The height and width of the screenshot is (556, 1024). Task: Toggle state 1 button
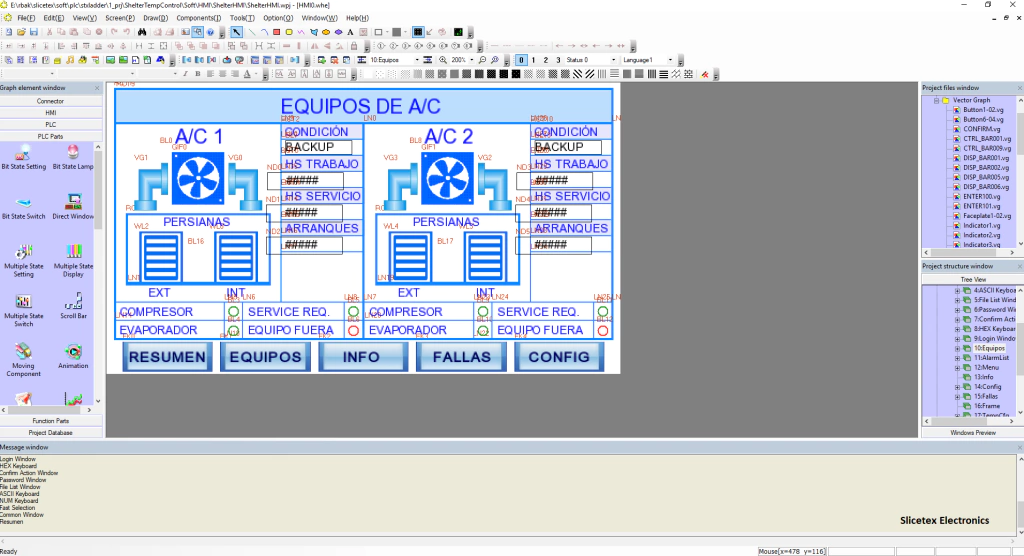click(534, 60)
